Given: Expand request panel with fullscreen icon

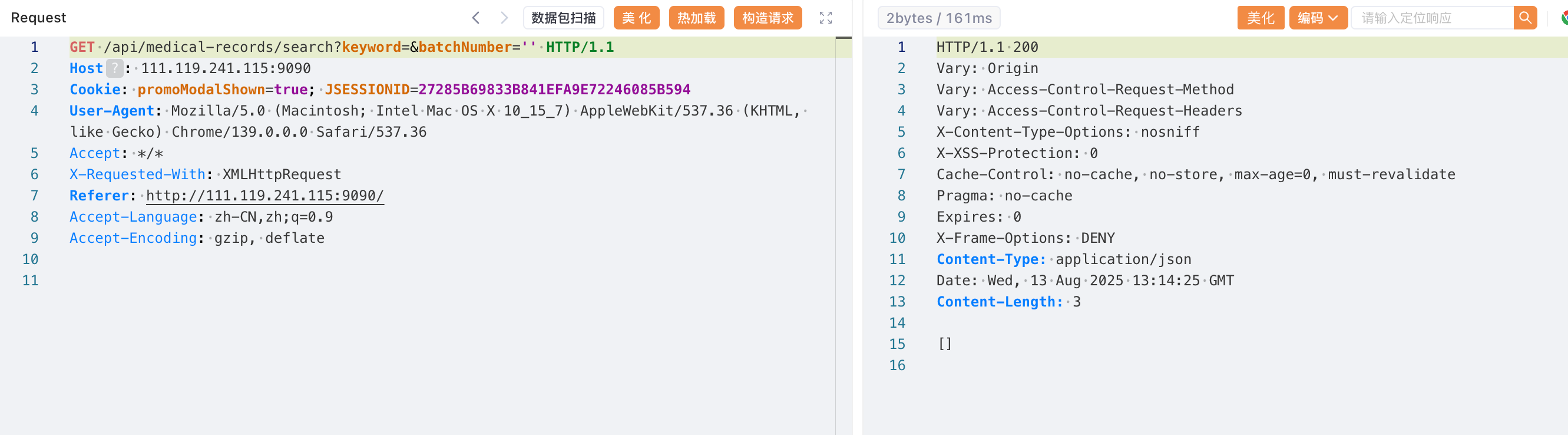Looking at the screenshot, I should tap(825, 18).
